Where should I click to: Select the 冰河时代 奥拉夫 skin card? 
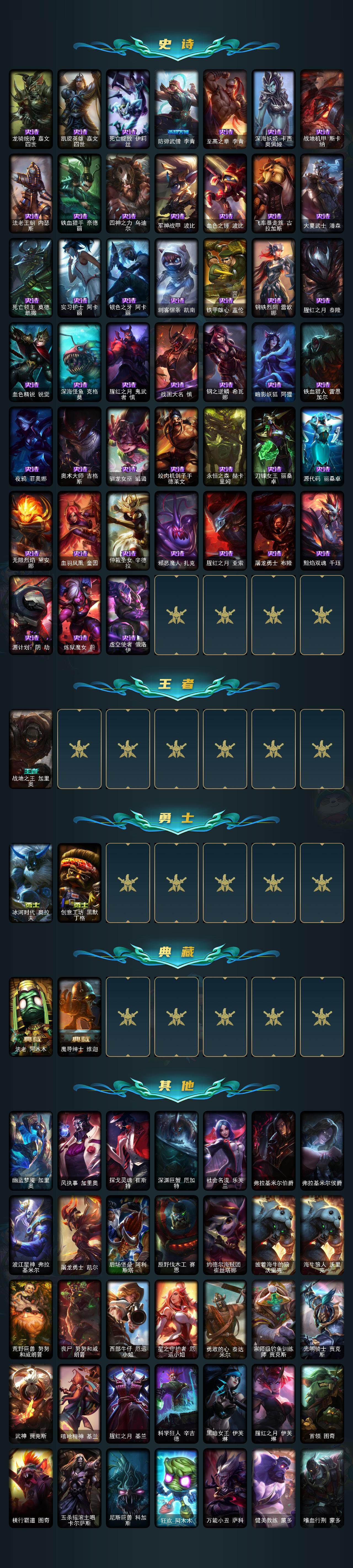[31, 883]
